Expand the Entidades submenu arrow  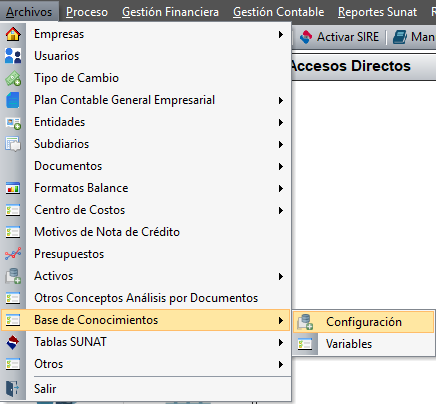click(281, 122)
